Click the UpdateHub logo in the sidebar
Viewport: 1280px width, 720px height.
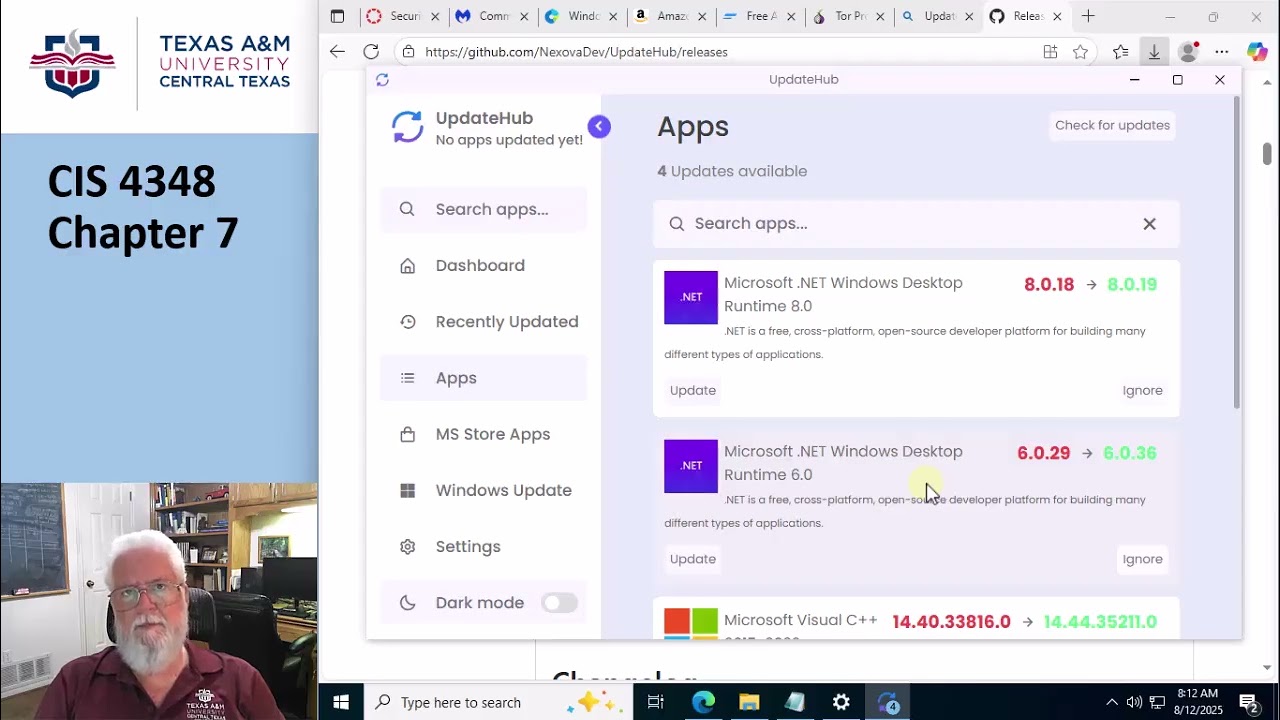point(407,127)
